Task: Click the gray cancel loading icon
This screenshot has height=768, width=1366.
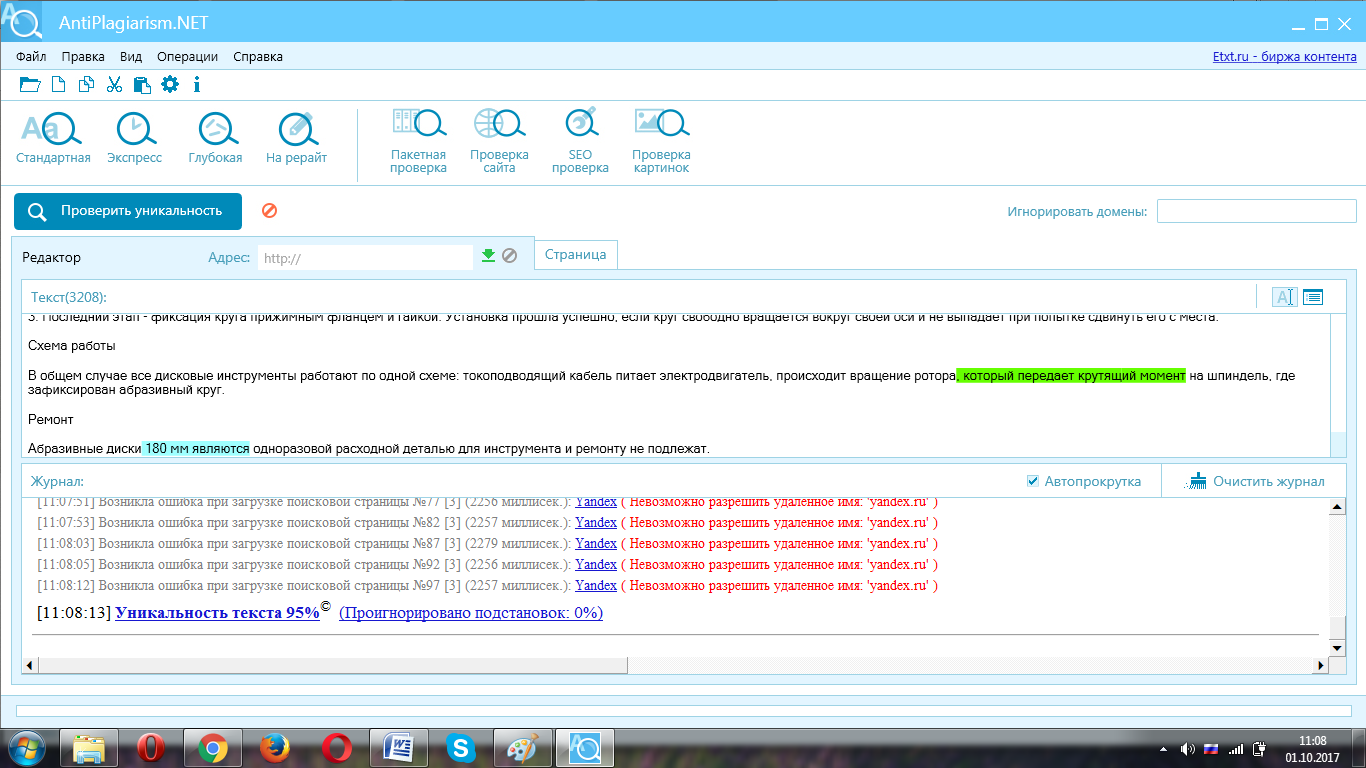Action: point(509,256)
